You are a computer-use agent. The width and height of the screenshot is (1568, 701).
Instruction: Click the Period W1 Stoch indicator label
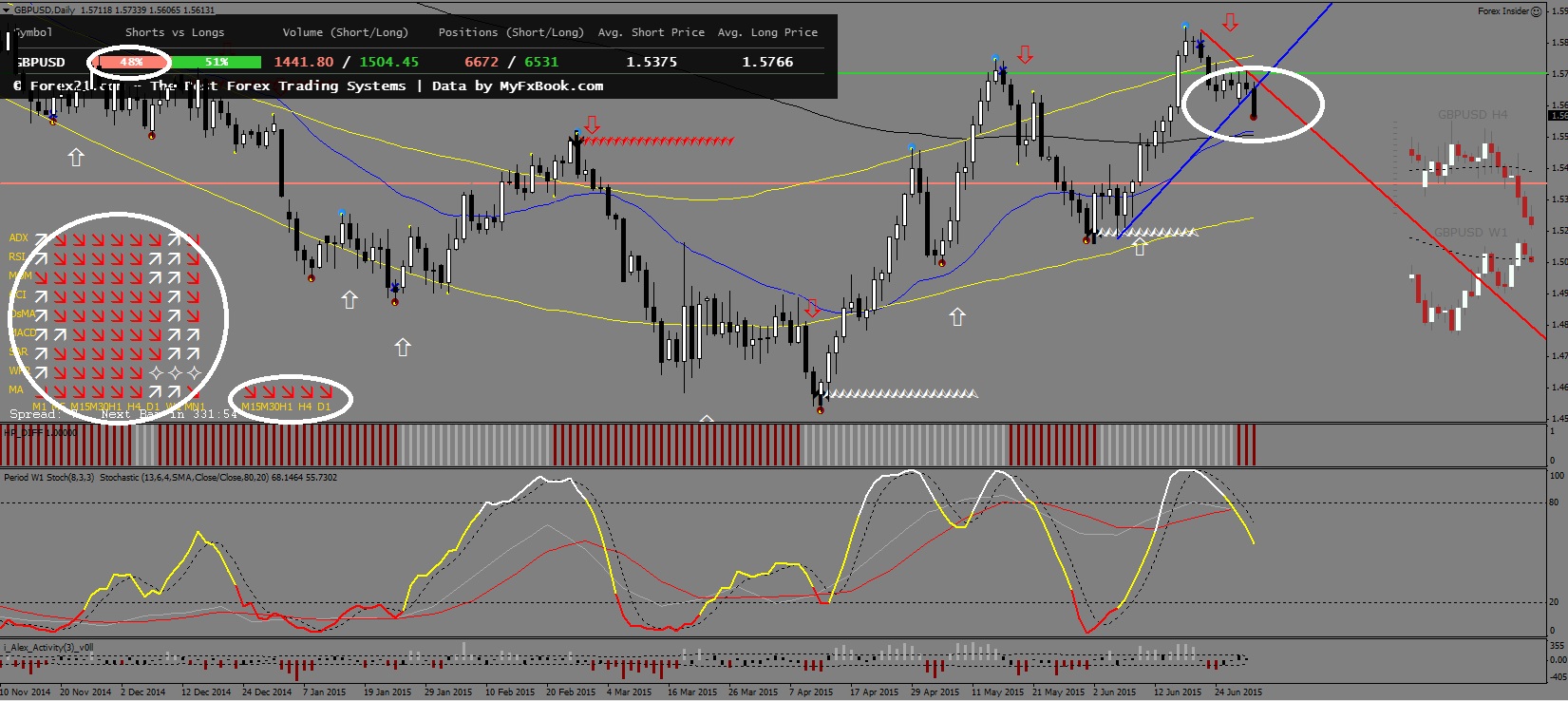tap(48, 477)
